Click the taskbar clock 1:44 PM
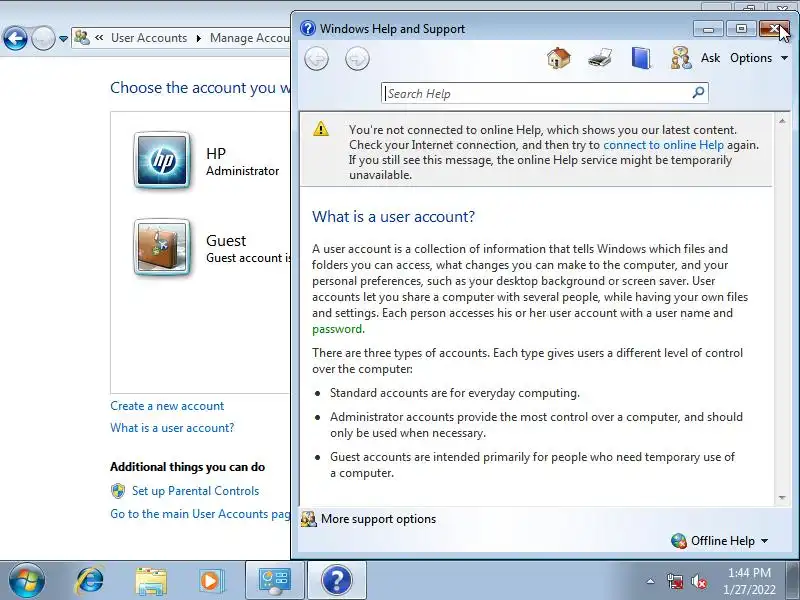This screenshot has height=600, width=800. point(749,573)
